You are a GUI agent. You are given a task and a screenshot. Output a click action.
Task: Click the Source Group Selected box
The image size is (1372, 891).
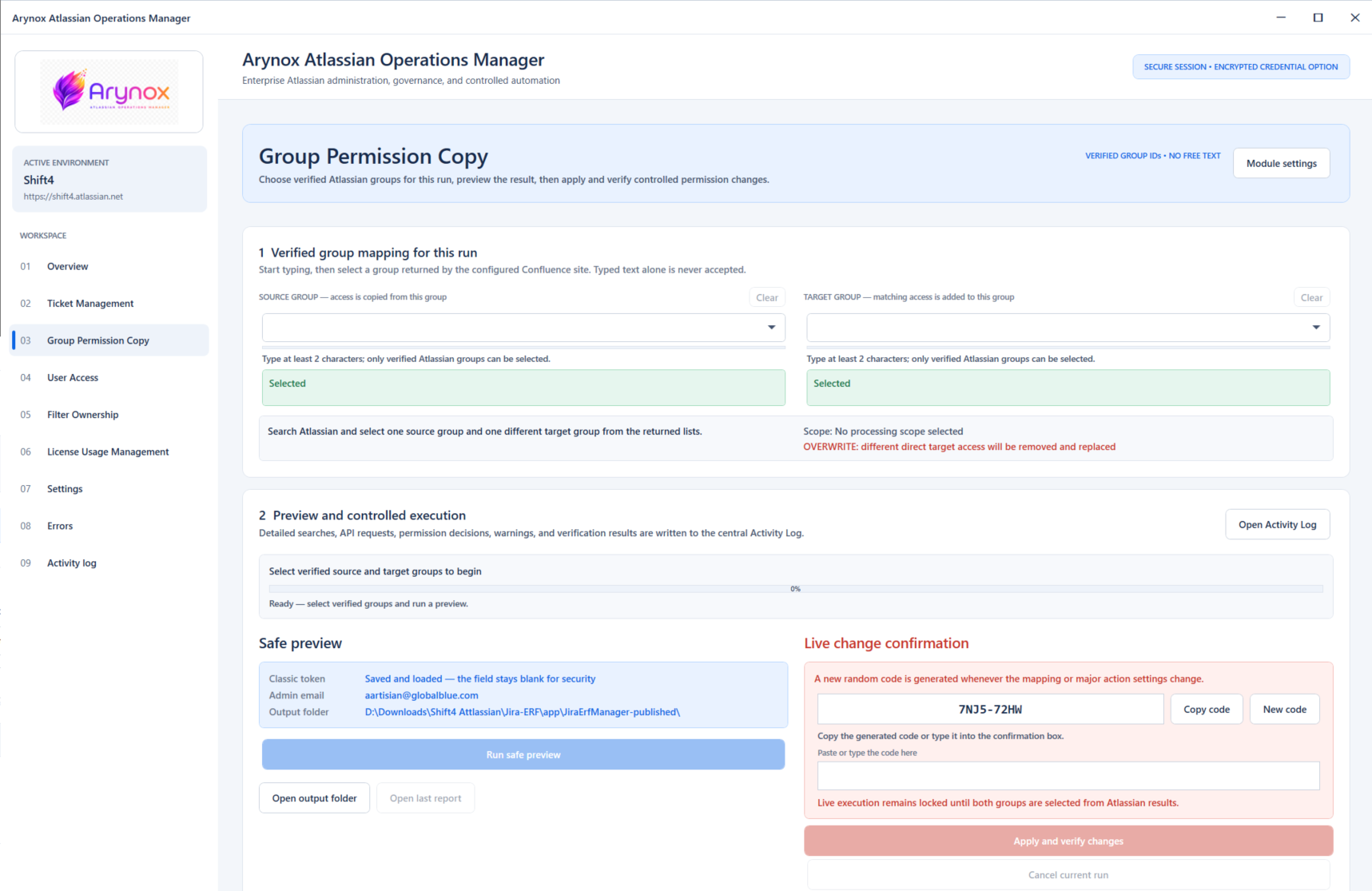pyautogui.click(x=523, y=388)
